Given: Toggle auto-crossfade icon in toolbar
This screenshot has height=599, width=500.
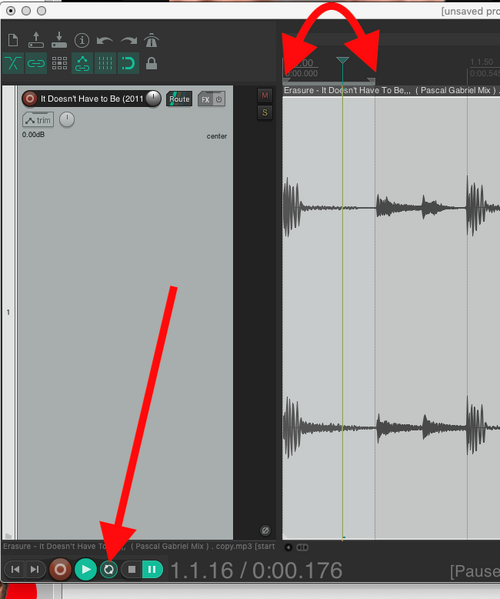Looking at the screenshot, I should 13,63.
